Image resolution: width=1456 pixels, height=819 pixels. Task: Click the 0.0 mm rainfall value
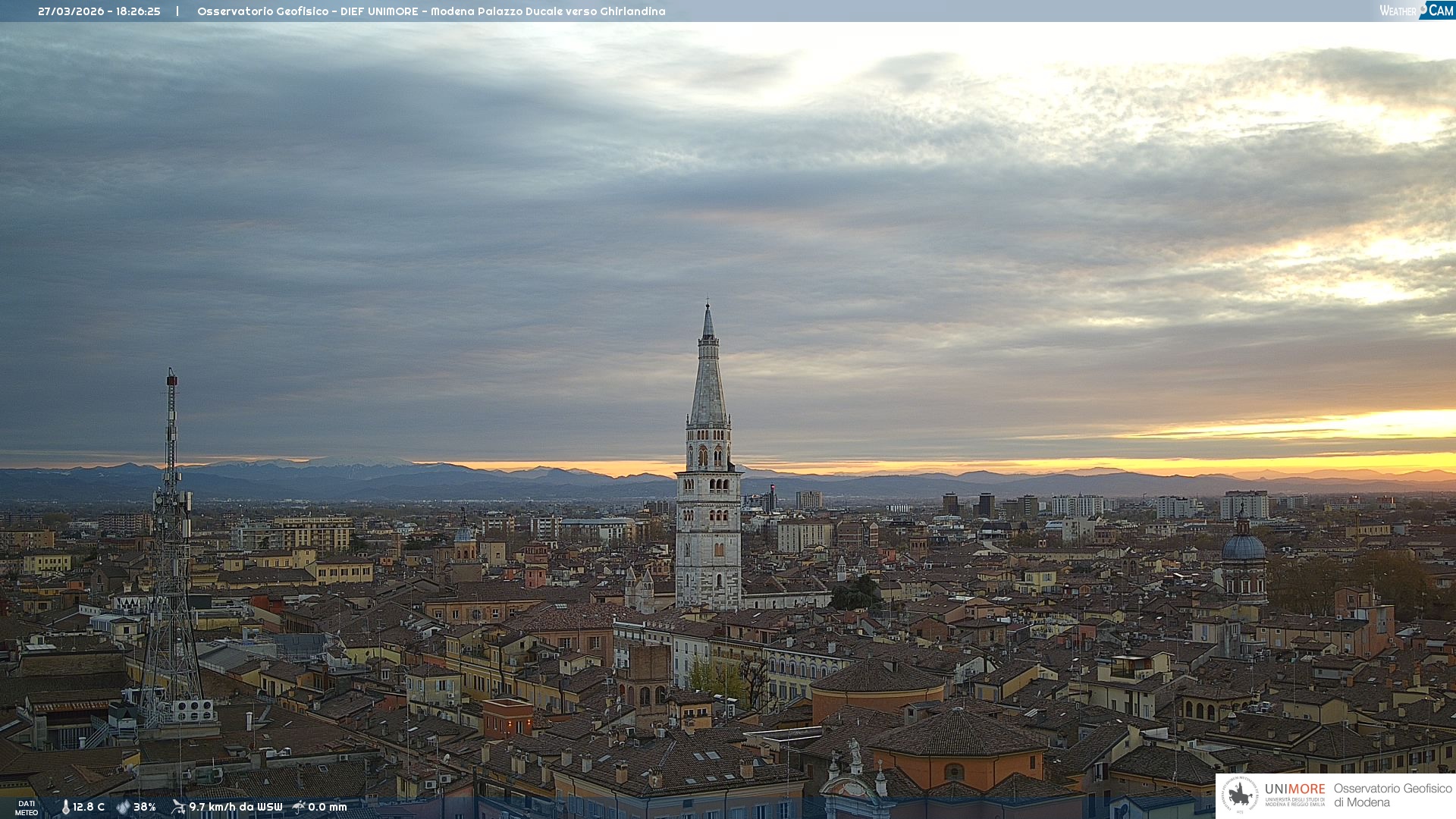click(328, 807)
